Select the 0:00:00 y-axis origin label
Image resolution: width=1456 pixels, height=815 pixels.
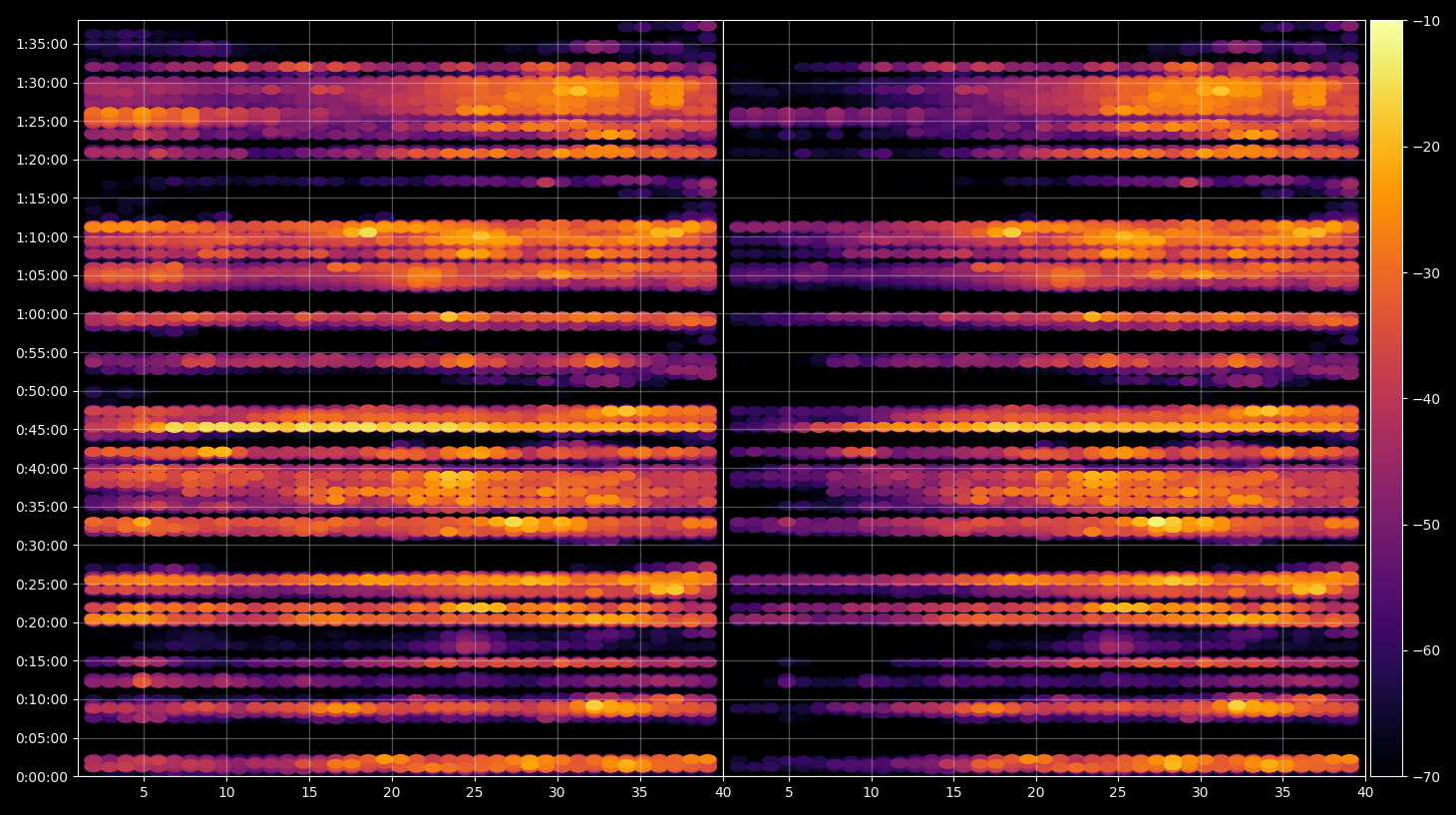tap(42, 777)
